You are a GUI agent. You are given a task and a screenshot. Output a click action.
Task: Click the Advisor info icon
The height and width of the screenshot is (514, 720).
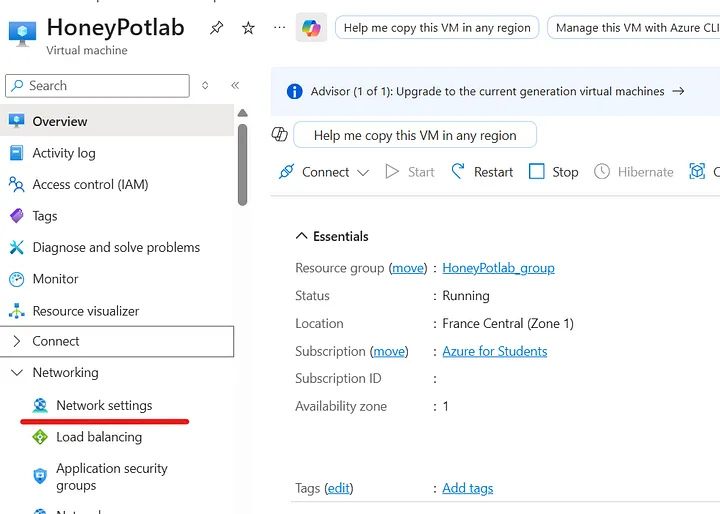tap(294, 91)
